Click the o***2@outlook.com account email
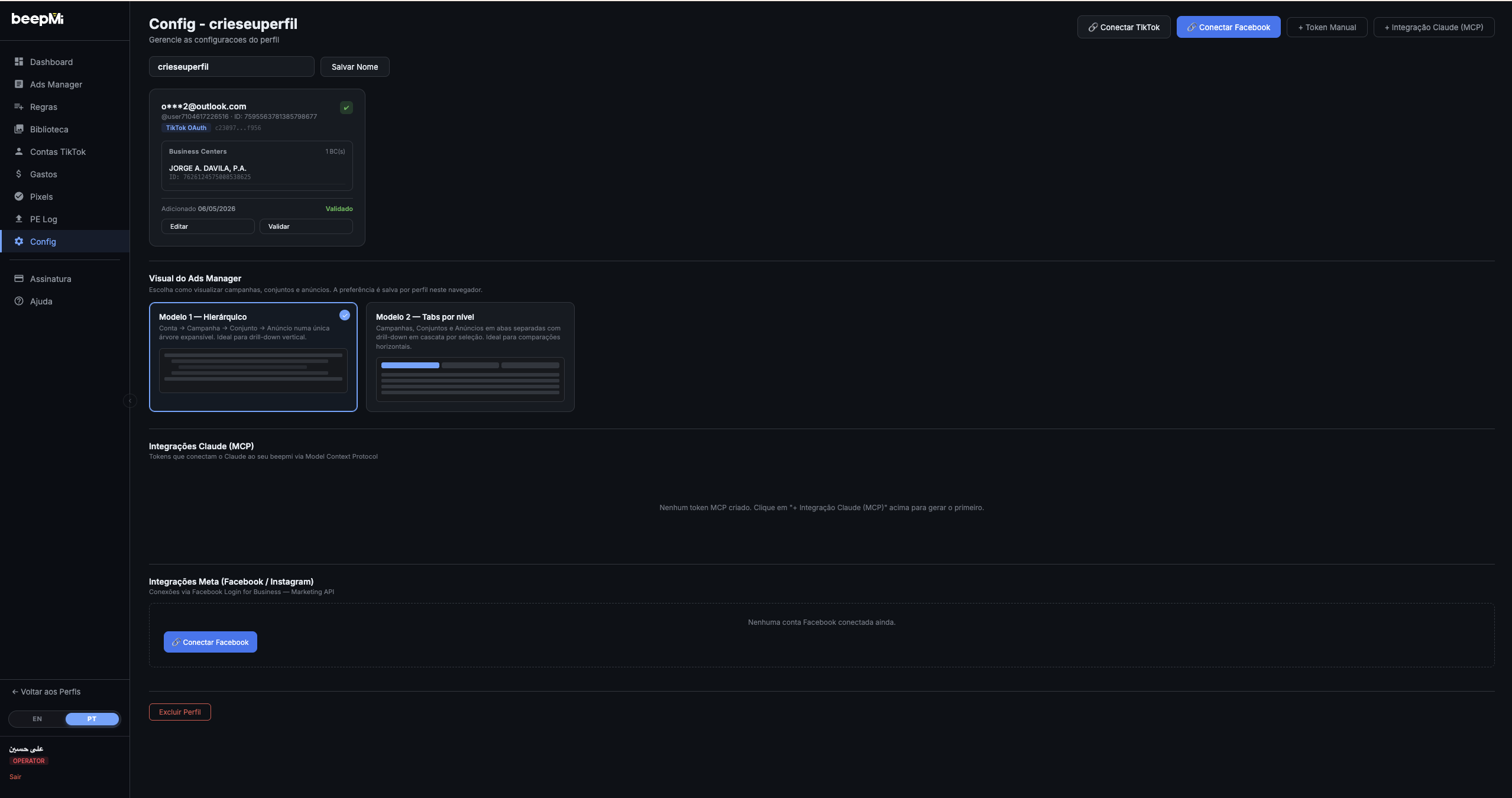 point(203,106)
